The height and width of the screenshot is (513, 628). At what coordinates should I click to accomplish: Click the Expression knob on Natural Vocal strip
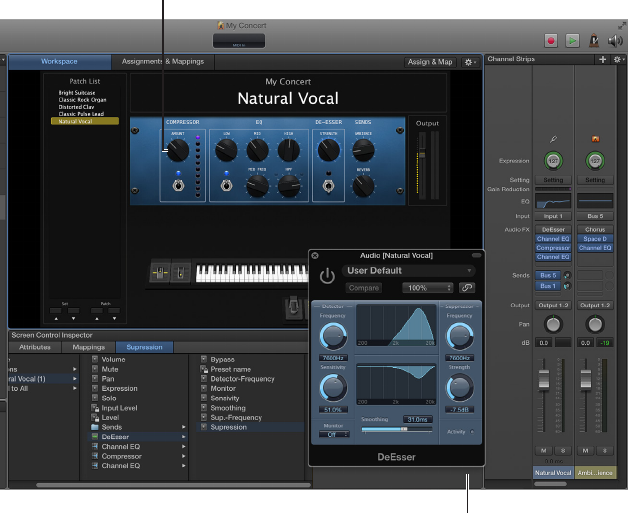(x=553, y=160)
